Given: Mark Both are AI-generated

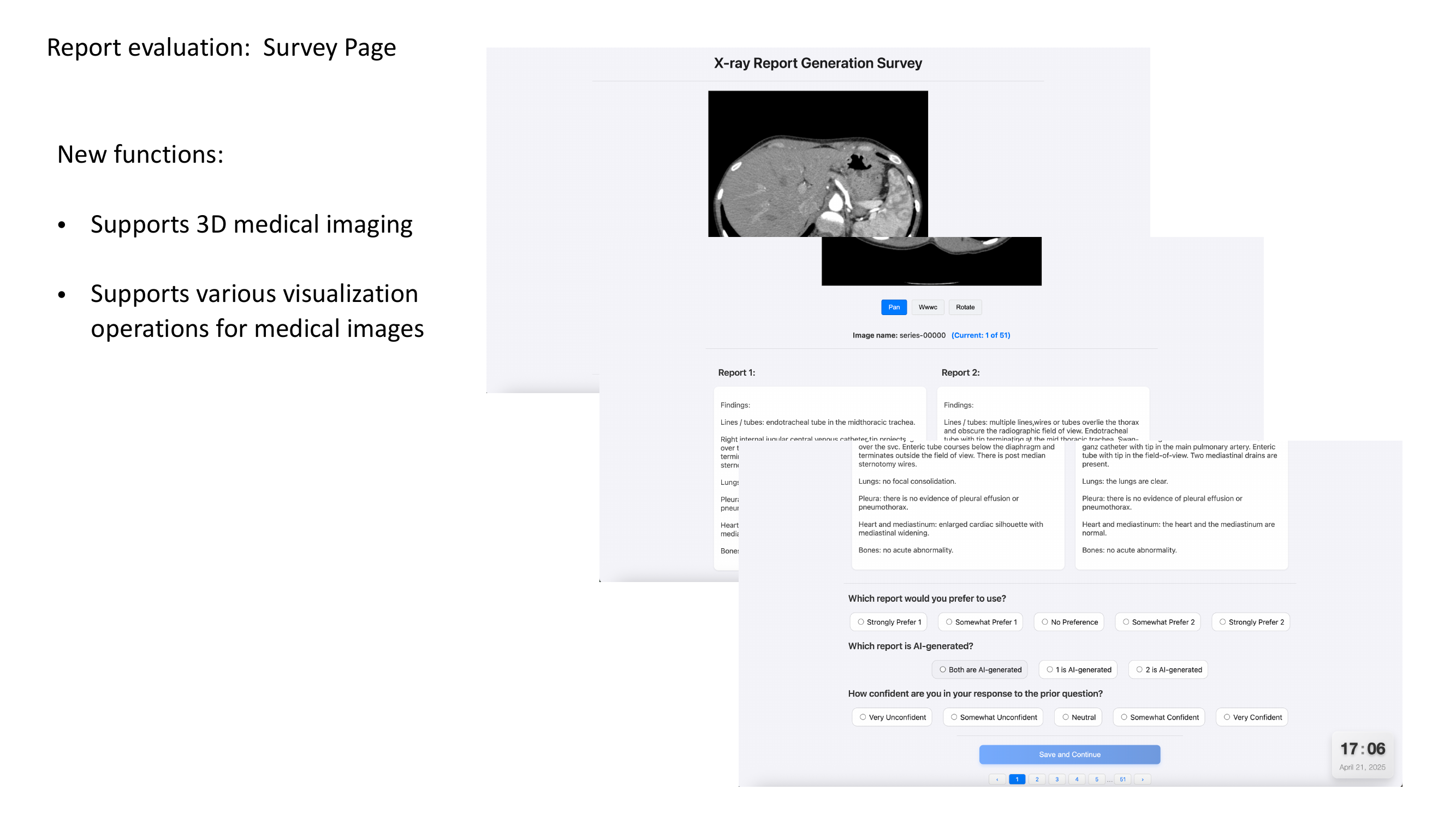Looking at the screenshot, I should 979,669.
